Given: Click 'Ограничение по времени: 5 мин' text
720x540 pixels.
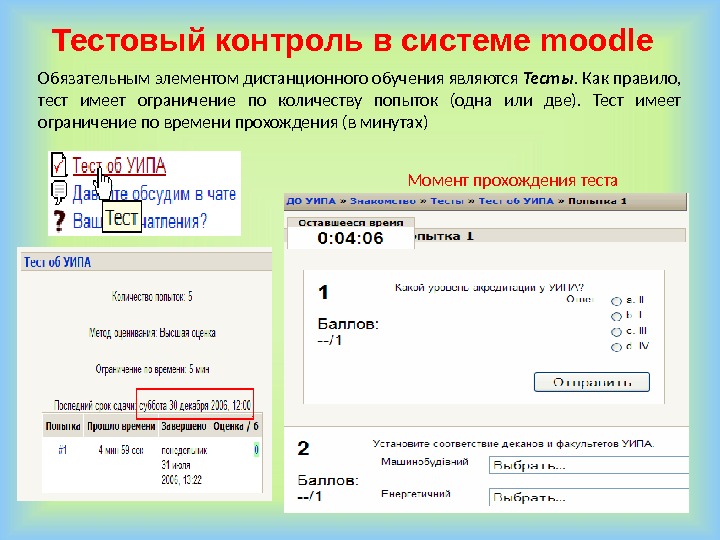Looking at the screenshot, I should [x=152, y=369].
